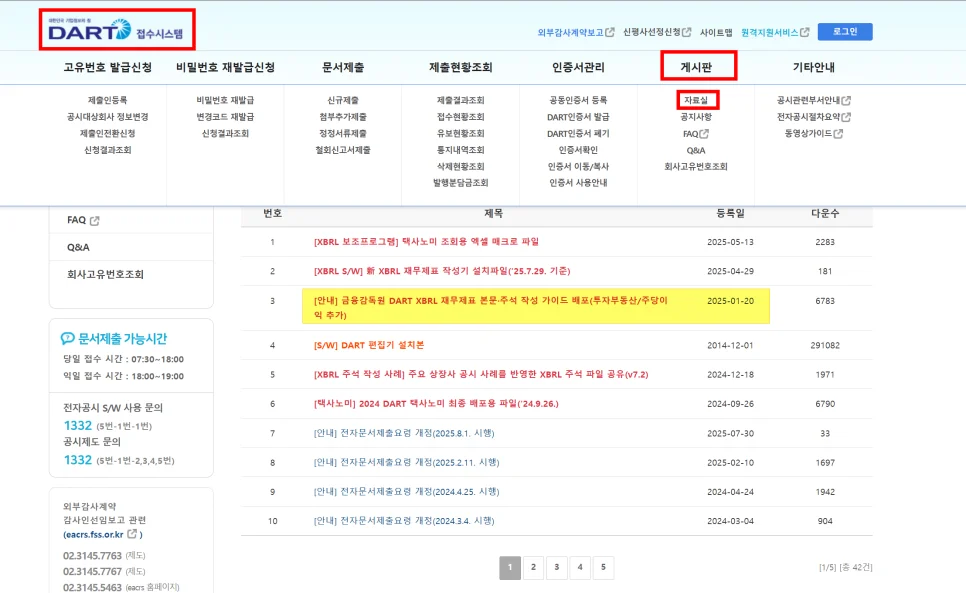Open the 비밀번호 재발급신청 menu
Image resolution: width=966 pixels, height=593 pixels.
[x=225, y=67]
